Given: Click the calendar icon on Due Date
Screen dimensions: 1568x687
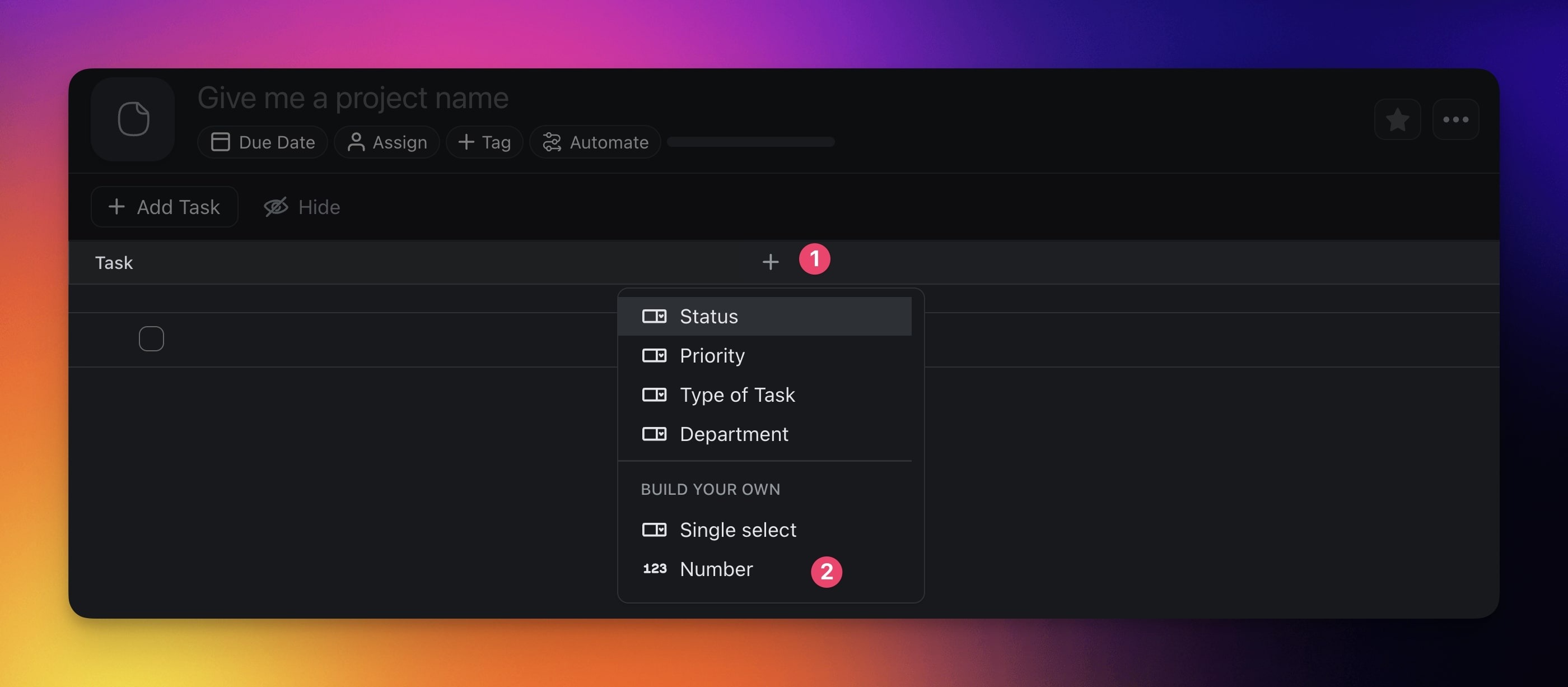Looking at the screenshot, I should pyautogui.click(x=220, y=142).
